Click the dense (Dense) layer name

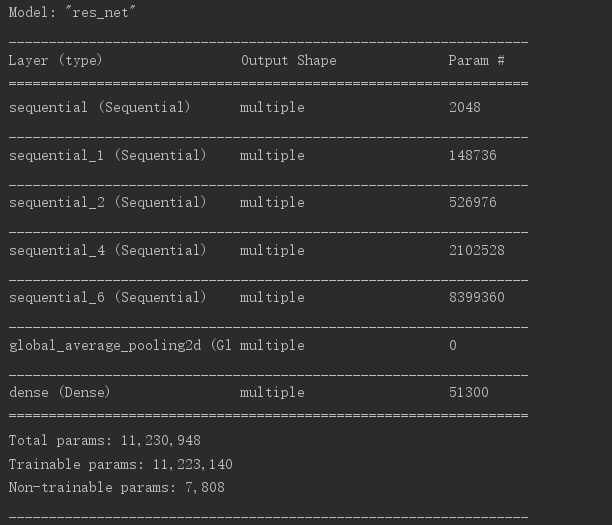tap(60, 392)
